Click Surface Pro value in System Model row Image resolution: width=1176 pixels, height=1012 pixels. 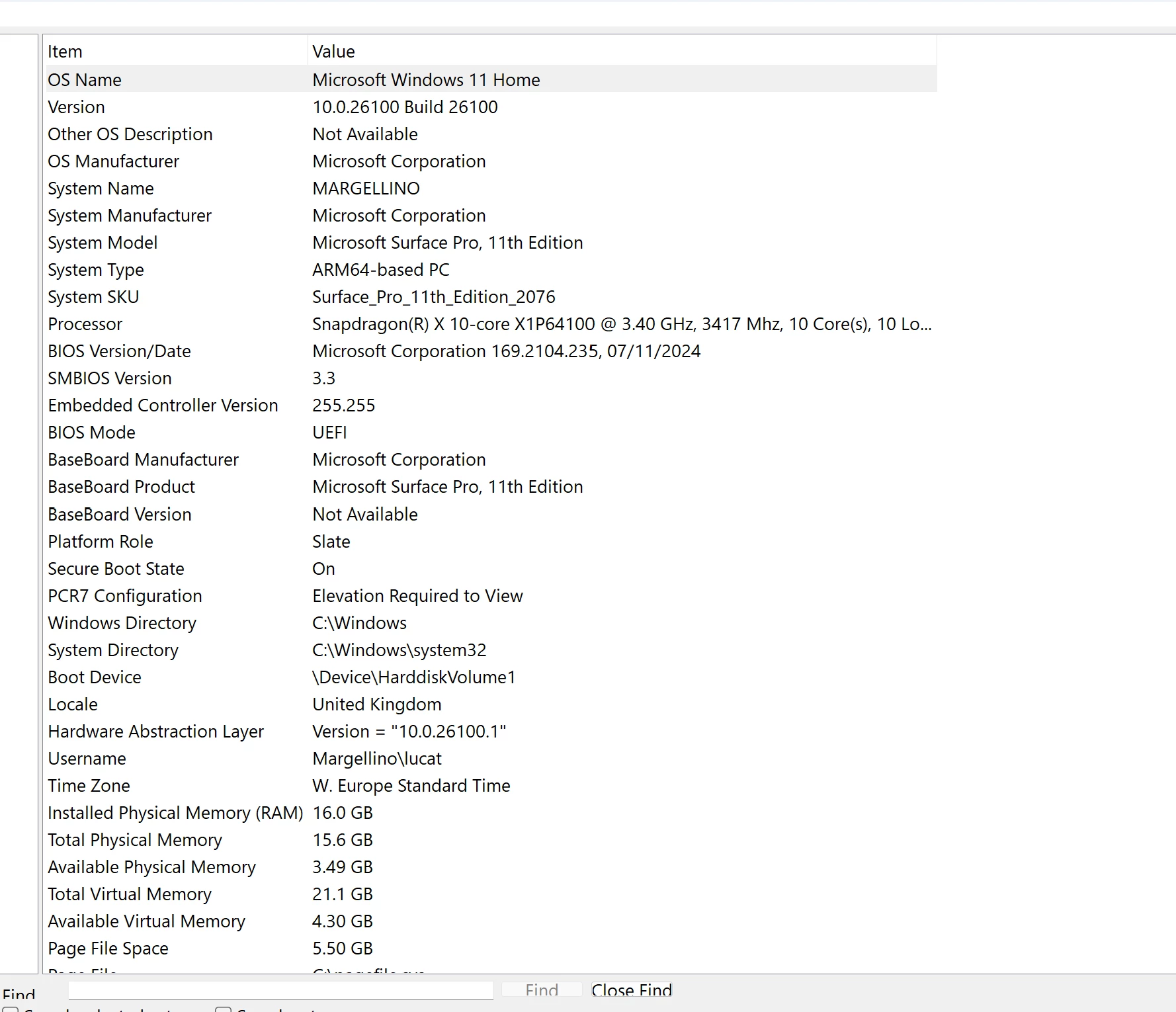(448, 243)
